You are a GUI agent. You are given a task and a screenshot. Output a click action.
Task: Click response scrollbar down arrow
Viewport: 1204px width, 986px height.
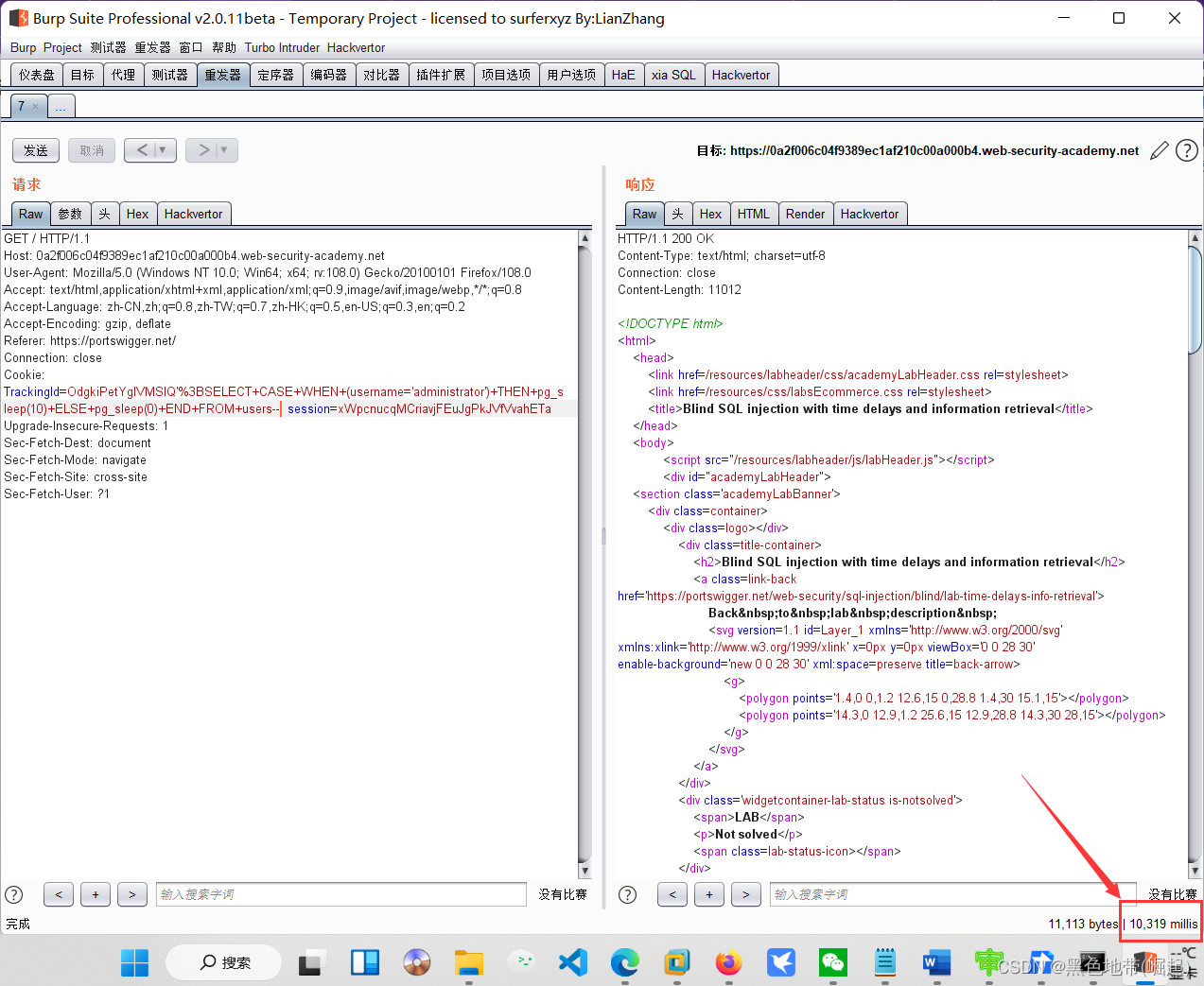1195,871
